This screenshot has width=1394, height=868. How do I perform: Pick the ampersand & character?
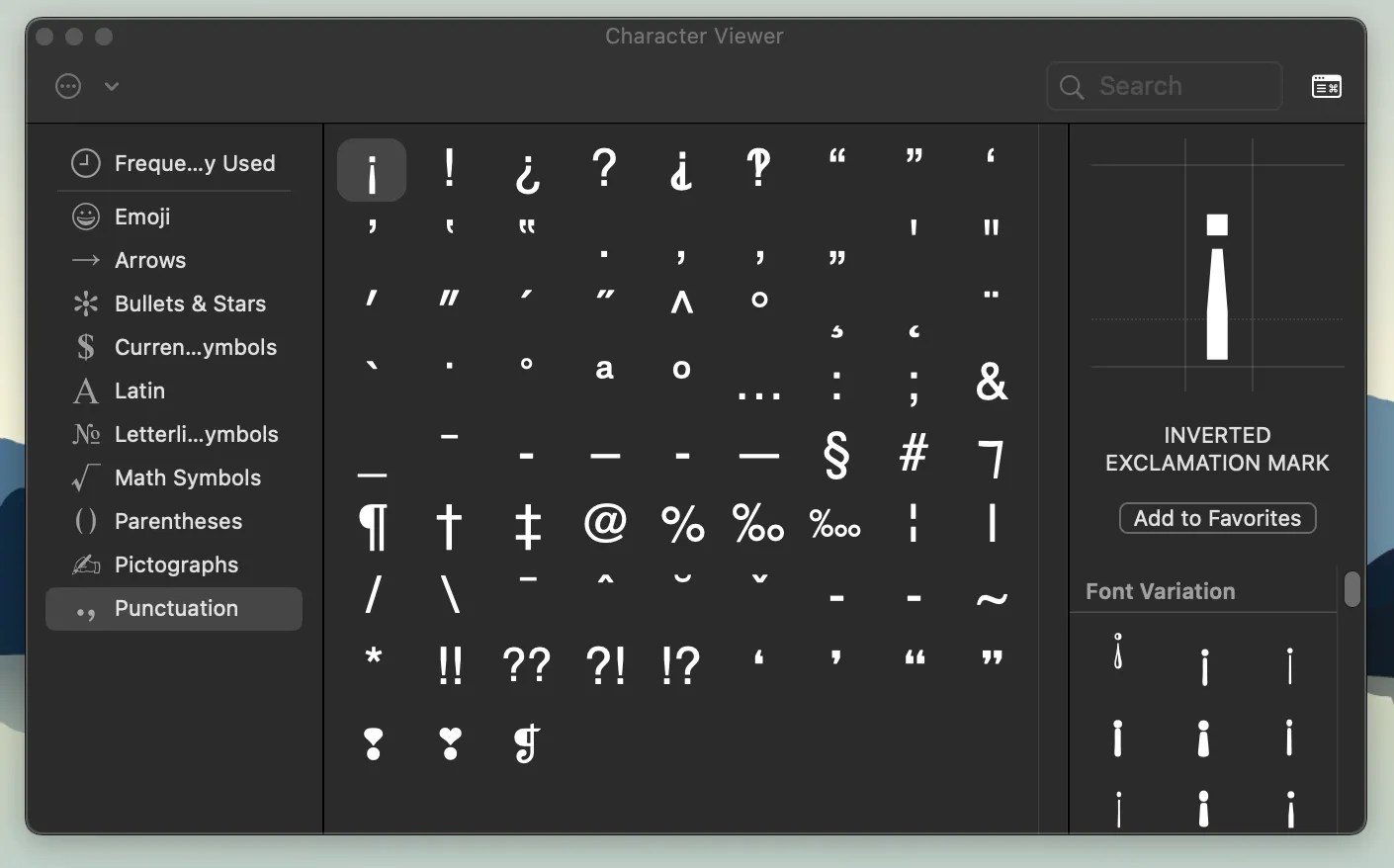(x=992, y=382)
